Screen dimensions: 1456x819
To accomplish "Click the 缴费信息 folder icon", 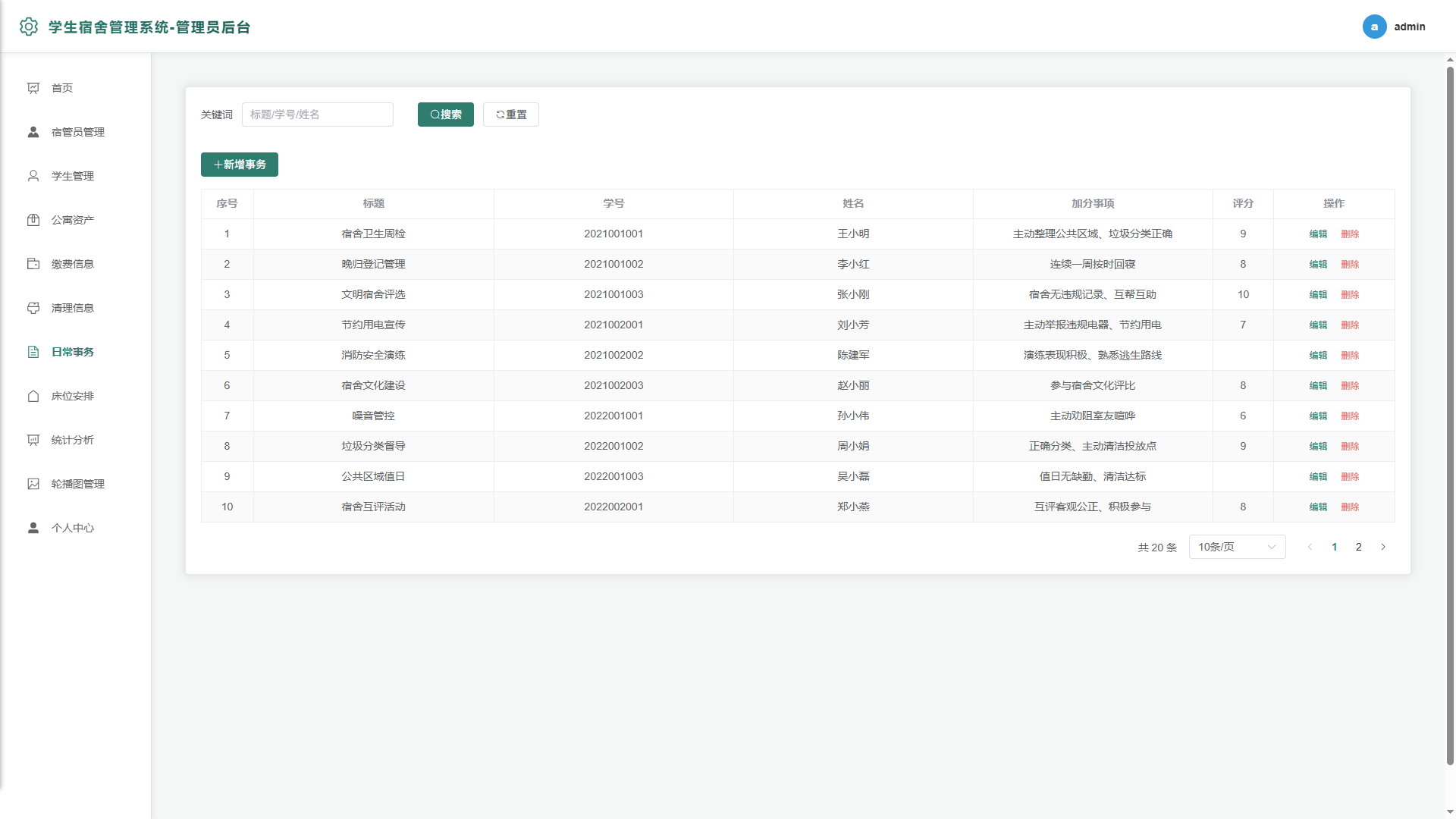I will pos(33,264).
